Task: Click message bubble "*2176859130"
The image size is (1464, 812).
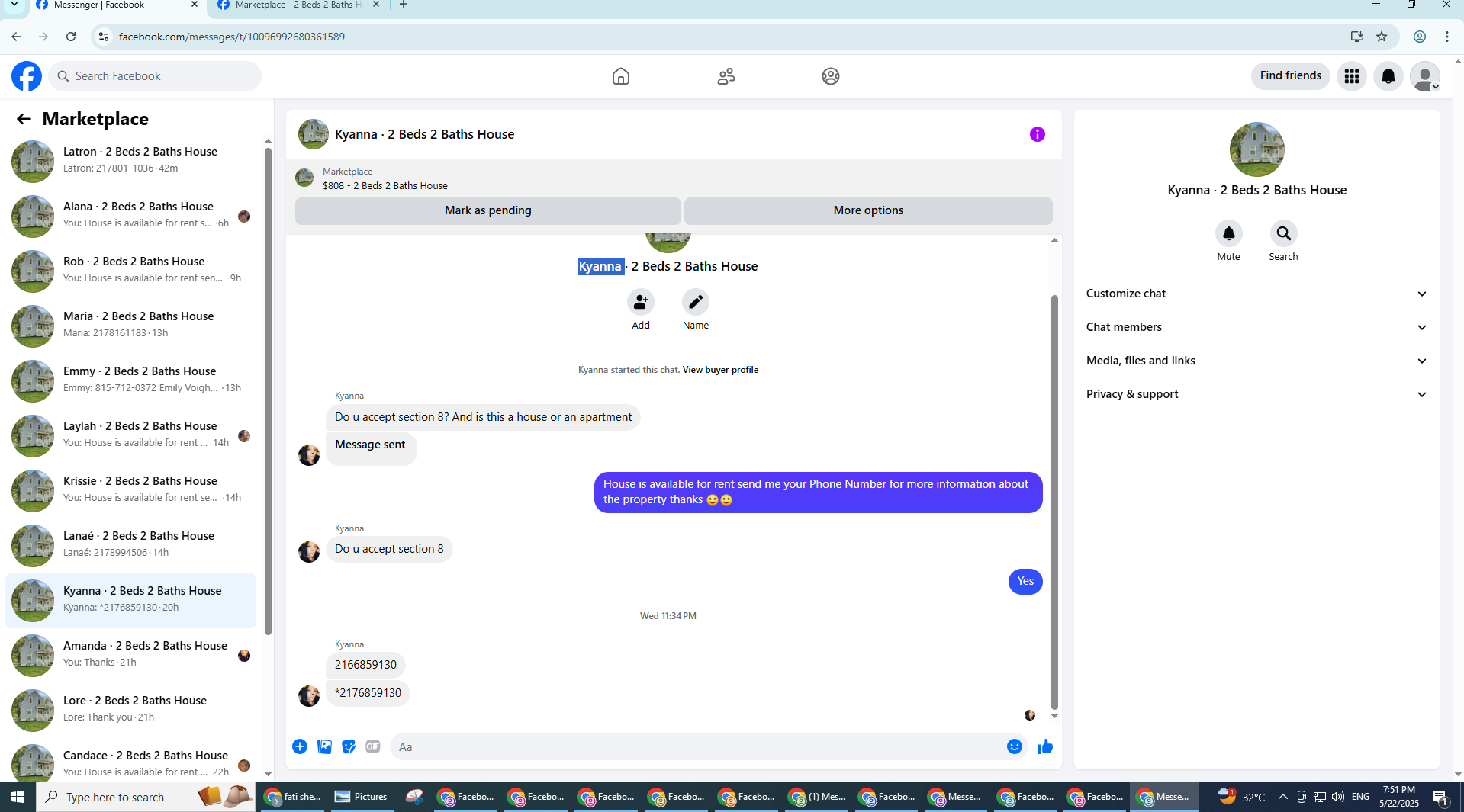Action: coord(368,693)
